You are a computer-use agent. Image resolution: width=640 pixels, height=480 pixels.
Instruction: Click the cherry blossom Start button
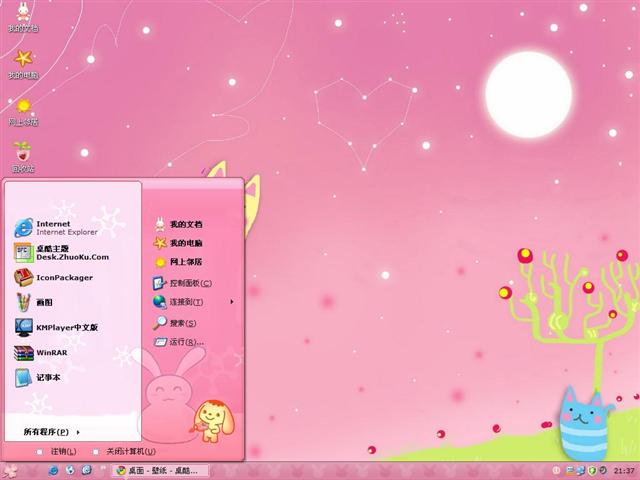click(x=11, y=471)
